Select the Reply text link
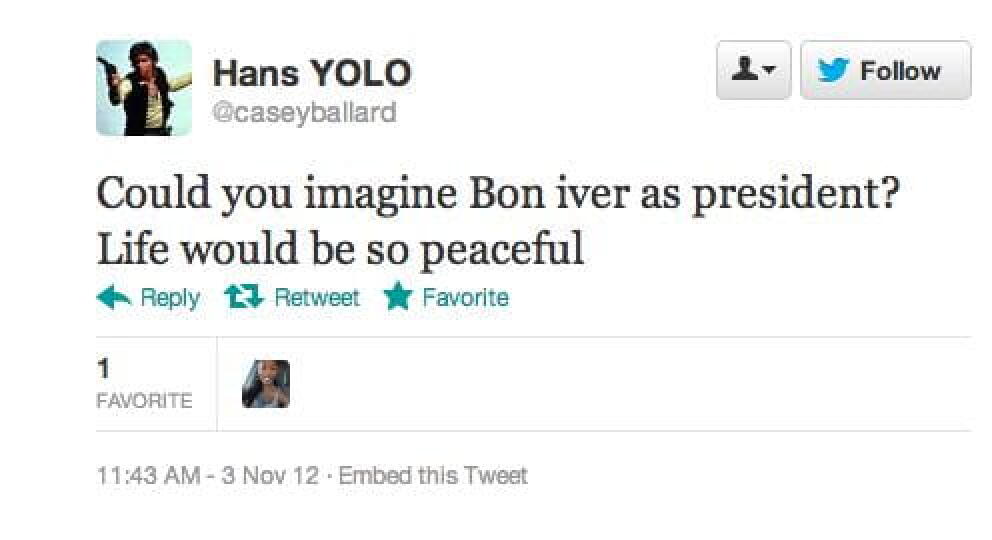992x540 pixels. click(170, 298)
